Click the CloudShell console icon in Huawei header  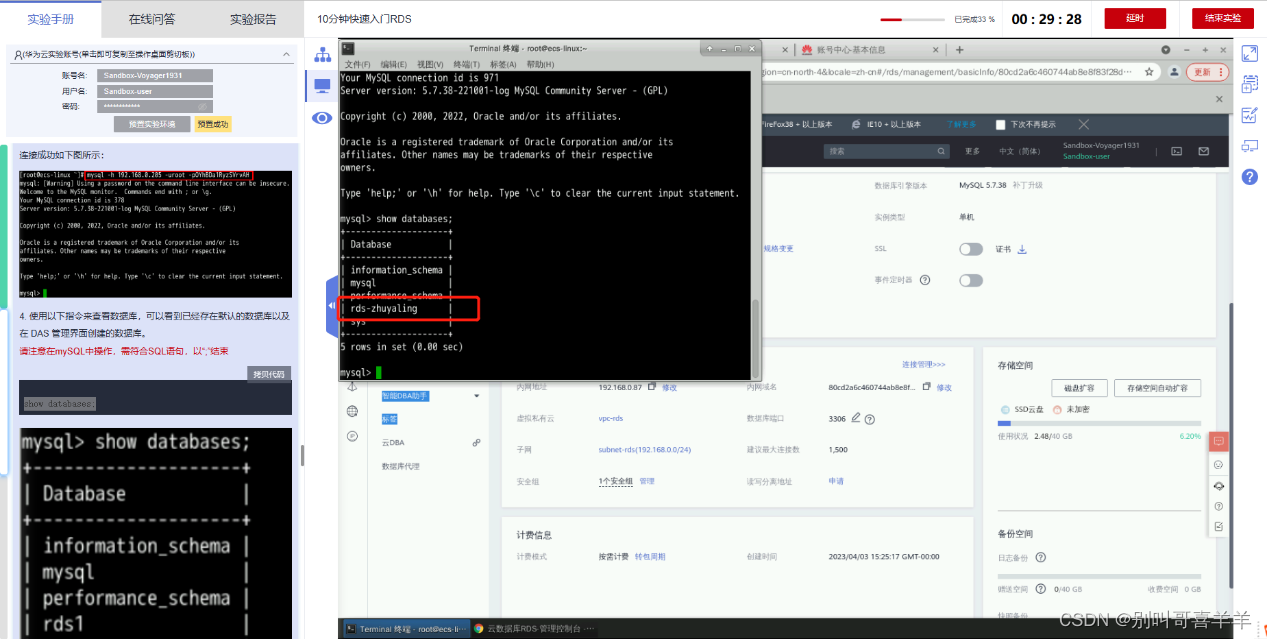[1177, 151]
